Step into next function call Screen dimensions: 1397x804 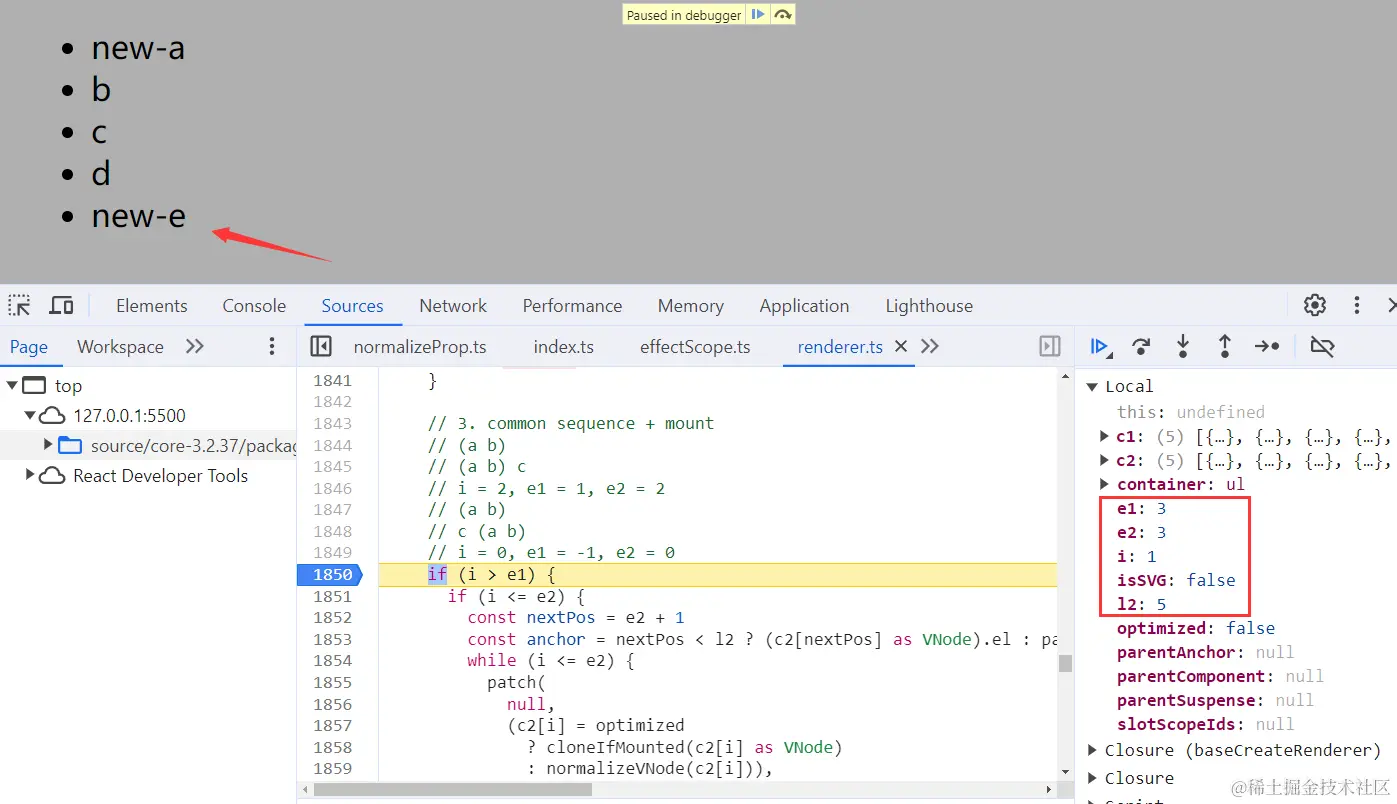point(1183,346)
